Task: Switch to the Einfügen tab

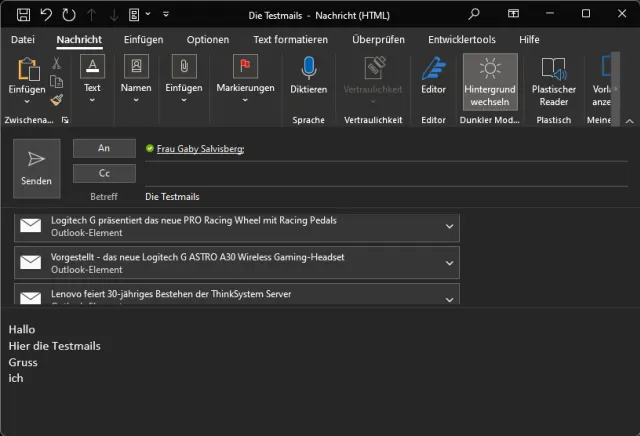Action: point(143,39)
